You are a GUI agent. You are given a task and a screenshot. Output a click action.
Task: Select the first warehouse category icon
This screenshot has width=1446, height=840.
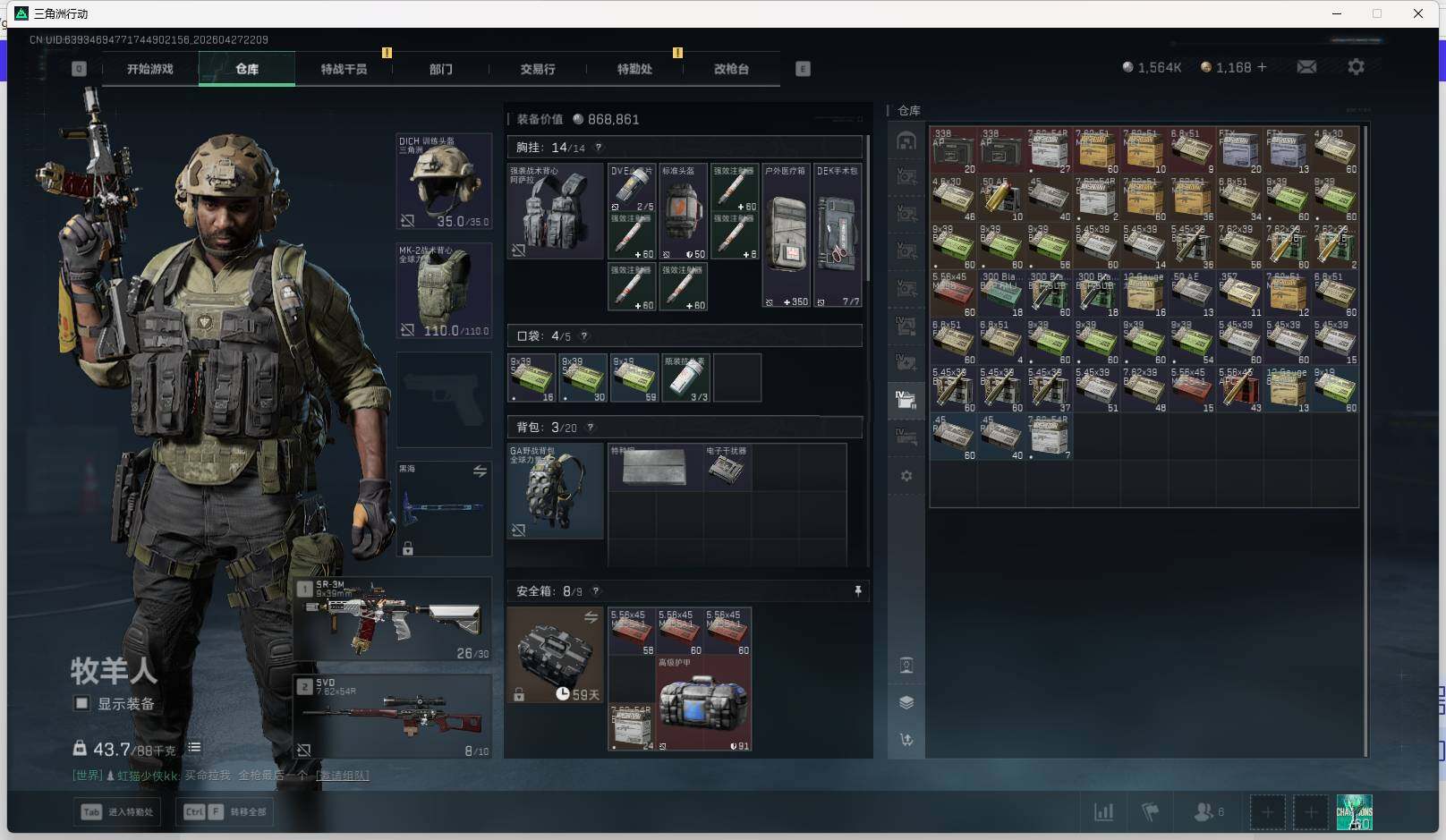tap(906, 141)
